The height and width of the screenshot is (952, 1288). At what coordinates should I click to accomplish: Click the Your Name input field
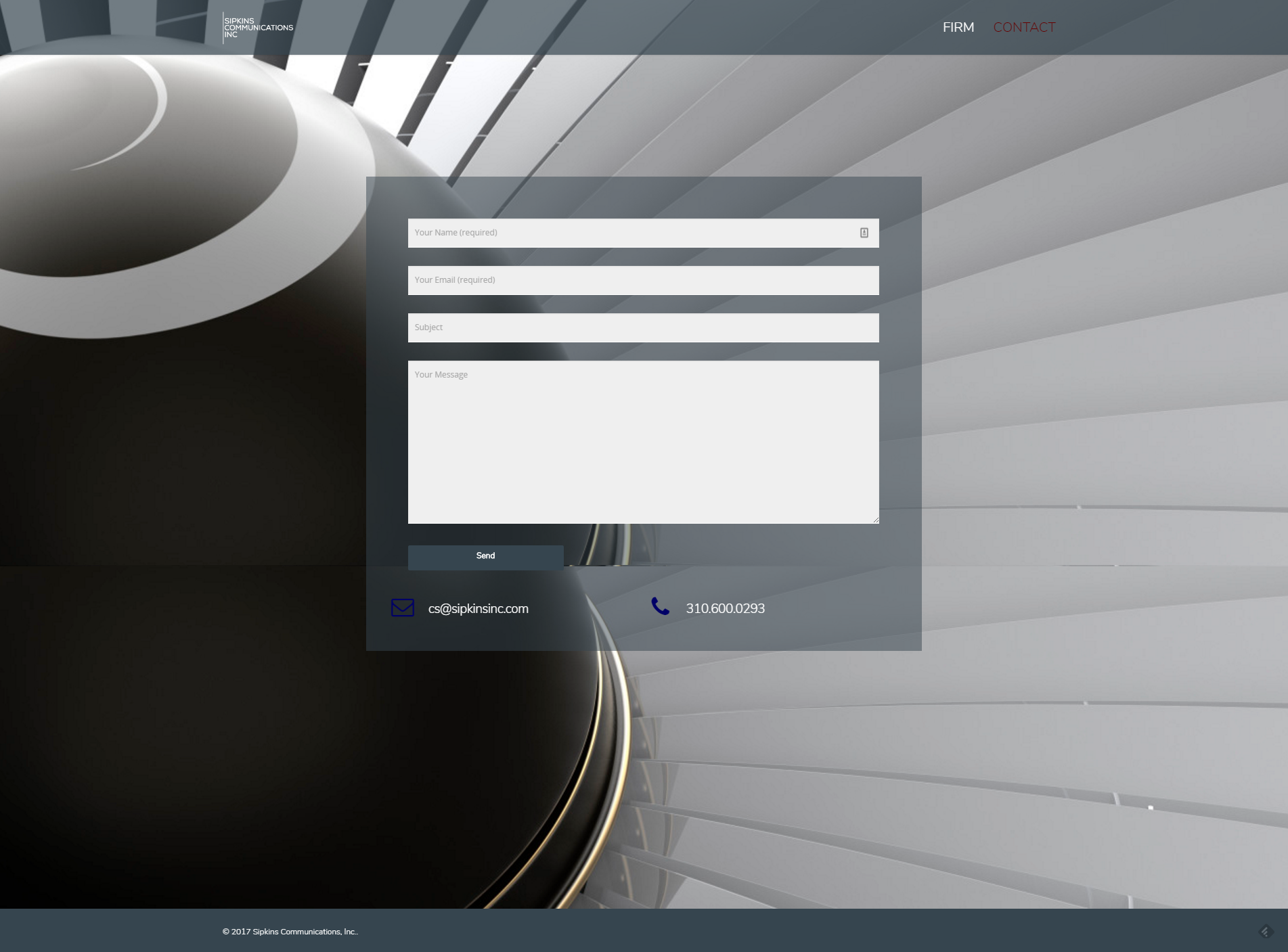click(x=643, y=233)
